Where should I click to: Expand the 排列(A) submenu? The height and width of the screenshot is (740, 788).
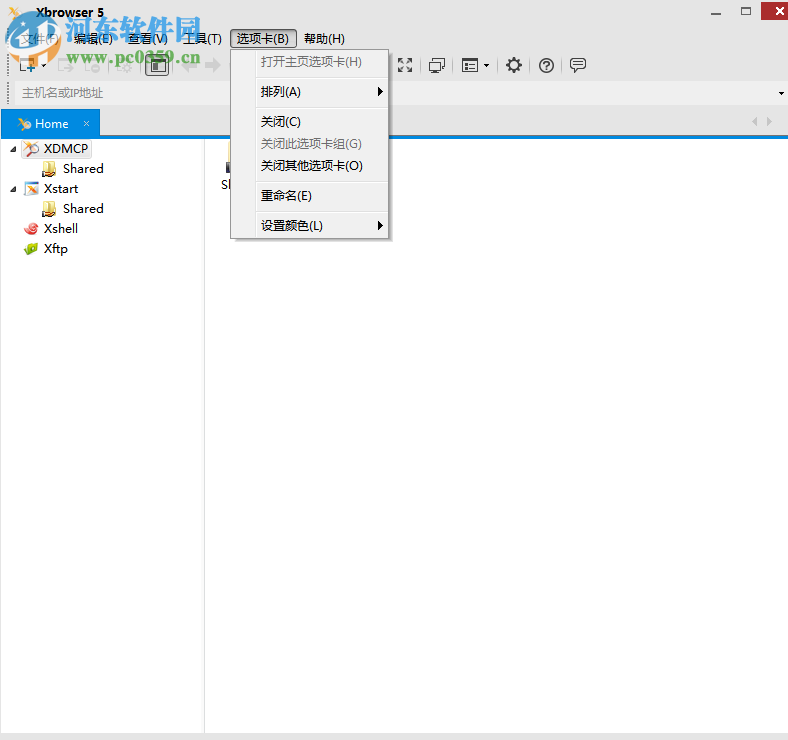tap(310, 92)
